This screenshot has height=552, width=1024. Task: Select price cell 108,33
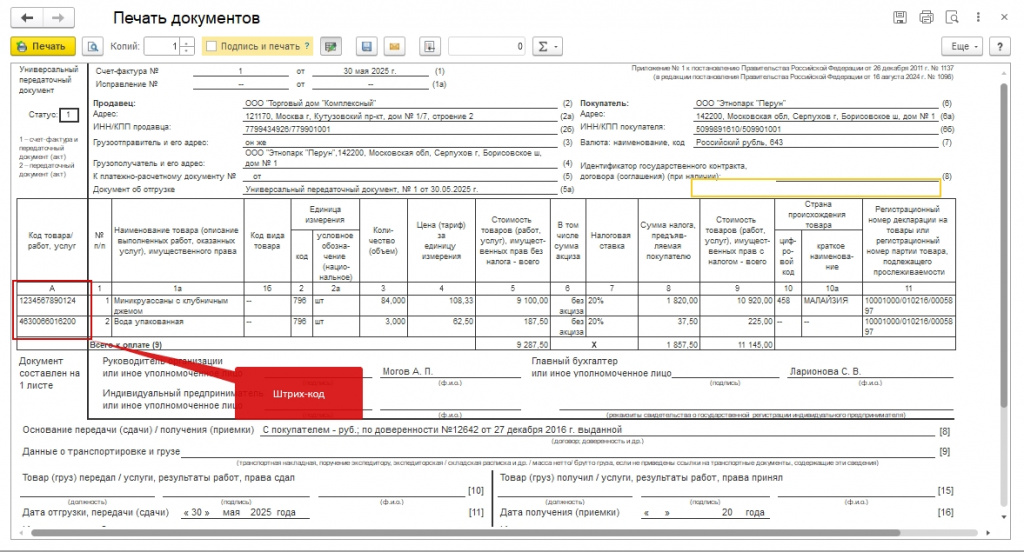441,306
